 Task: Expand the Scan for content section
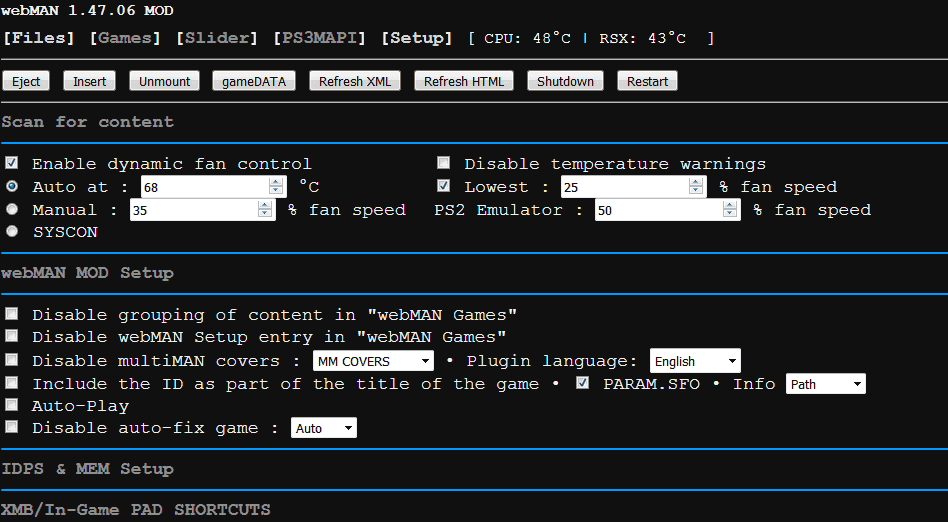coord(88,122)
